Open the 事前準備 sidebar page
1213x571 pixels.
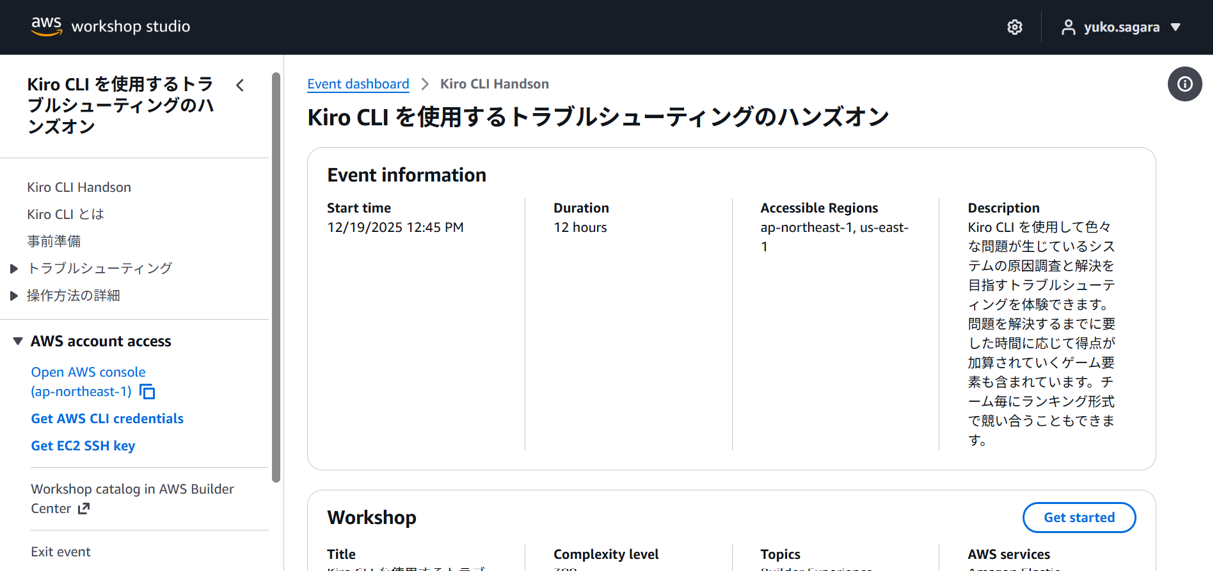click(x=54, y=241)
